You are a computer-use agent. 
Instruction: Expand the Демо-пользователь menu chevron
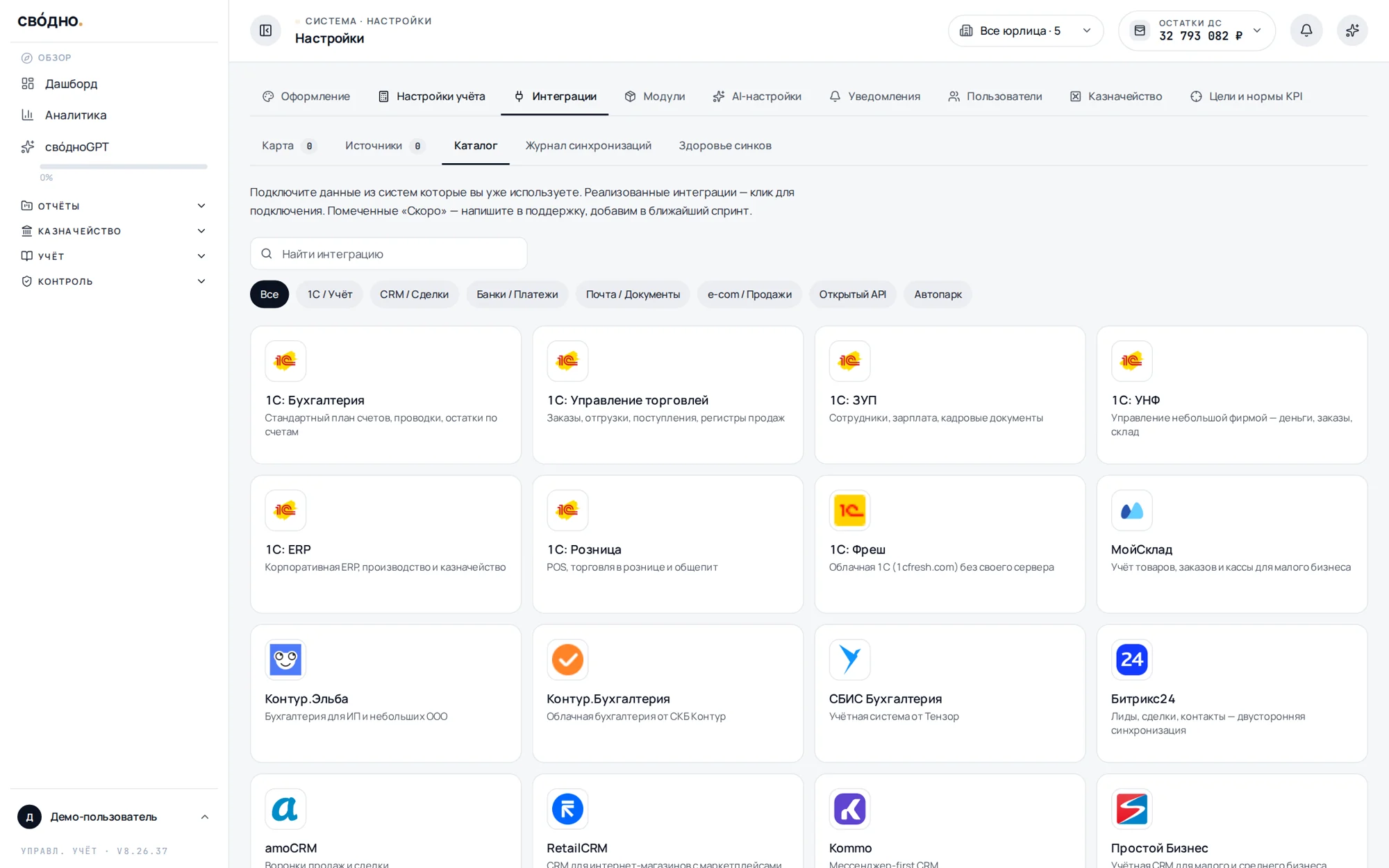pos(205,817)
